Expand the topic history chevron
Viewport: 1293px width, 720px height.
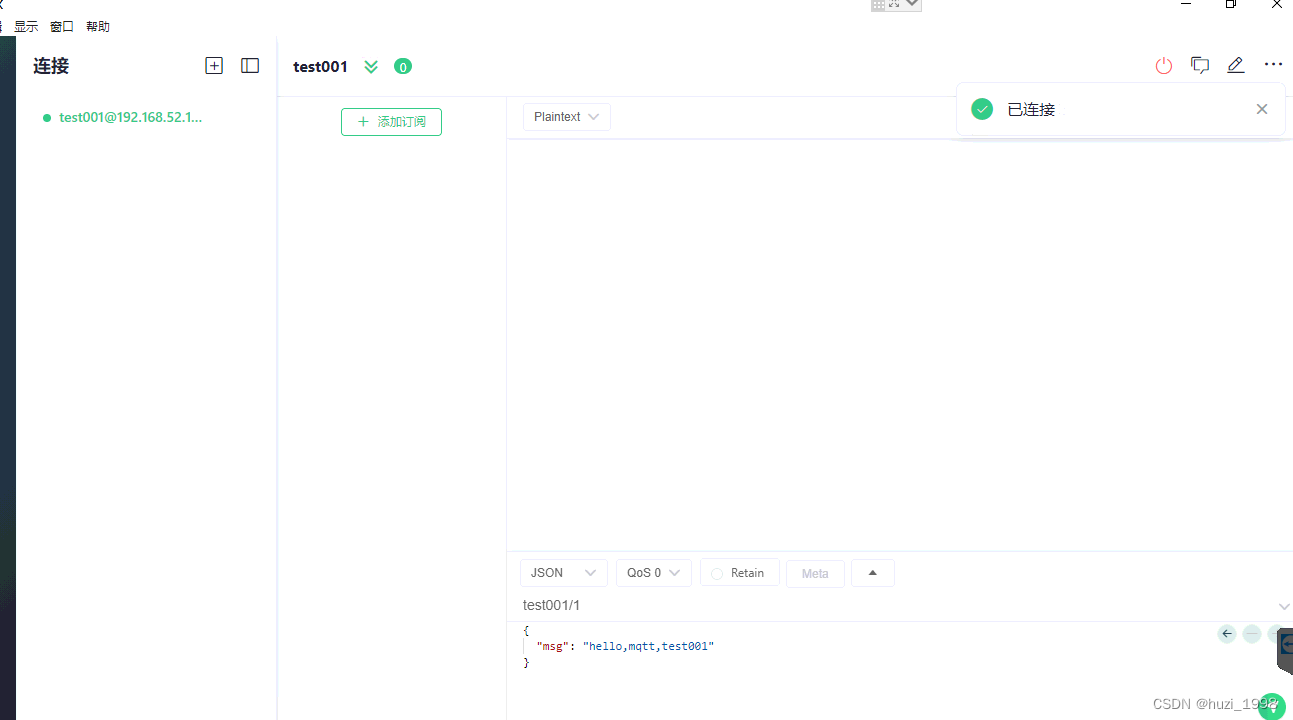pyautogui.click(x=1284, y=606)
